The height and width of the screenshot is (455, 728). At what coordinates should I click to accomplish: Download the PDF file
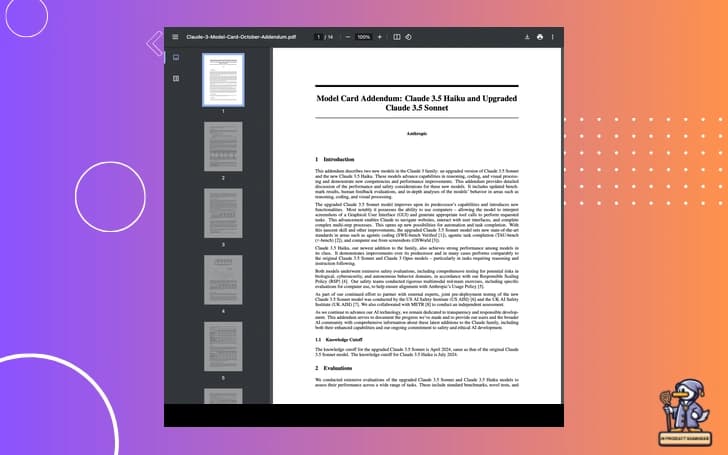click(527, 37)
